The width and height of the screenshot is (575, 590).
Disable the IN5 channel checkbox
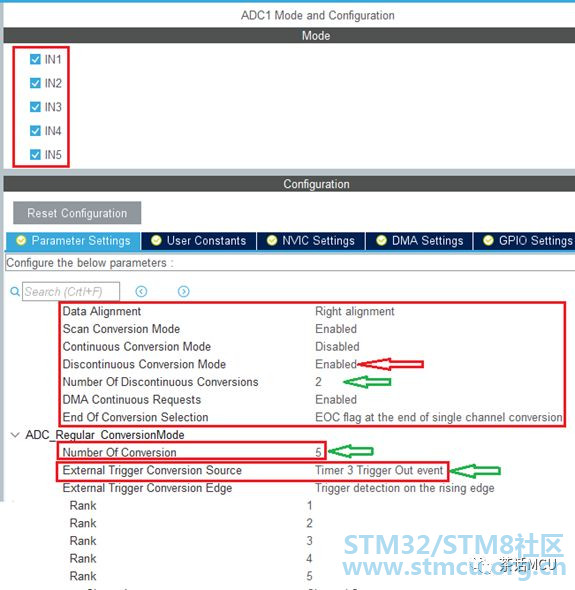[x=35, y=155]
